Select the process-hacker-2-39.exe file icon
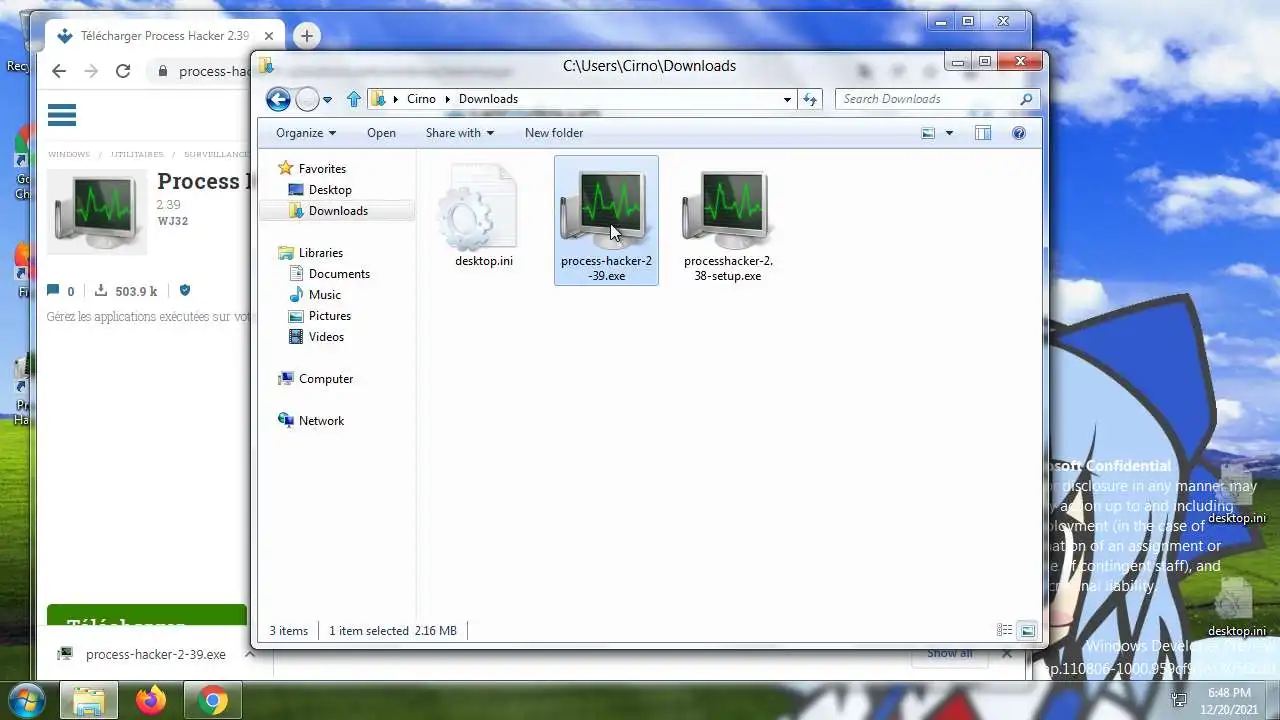The image size is (1280, 720). pos(606,221)
